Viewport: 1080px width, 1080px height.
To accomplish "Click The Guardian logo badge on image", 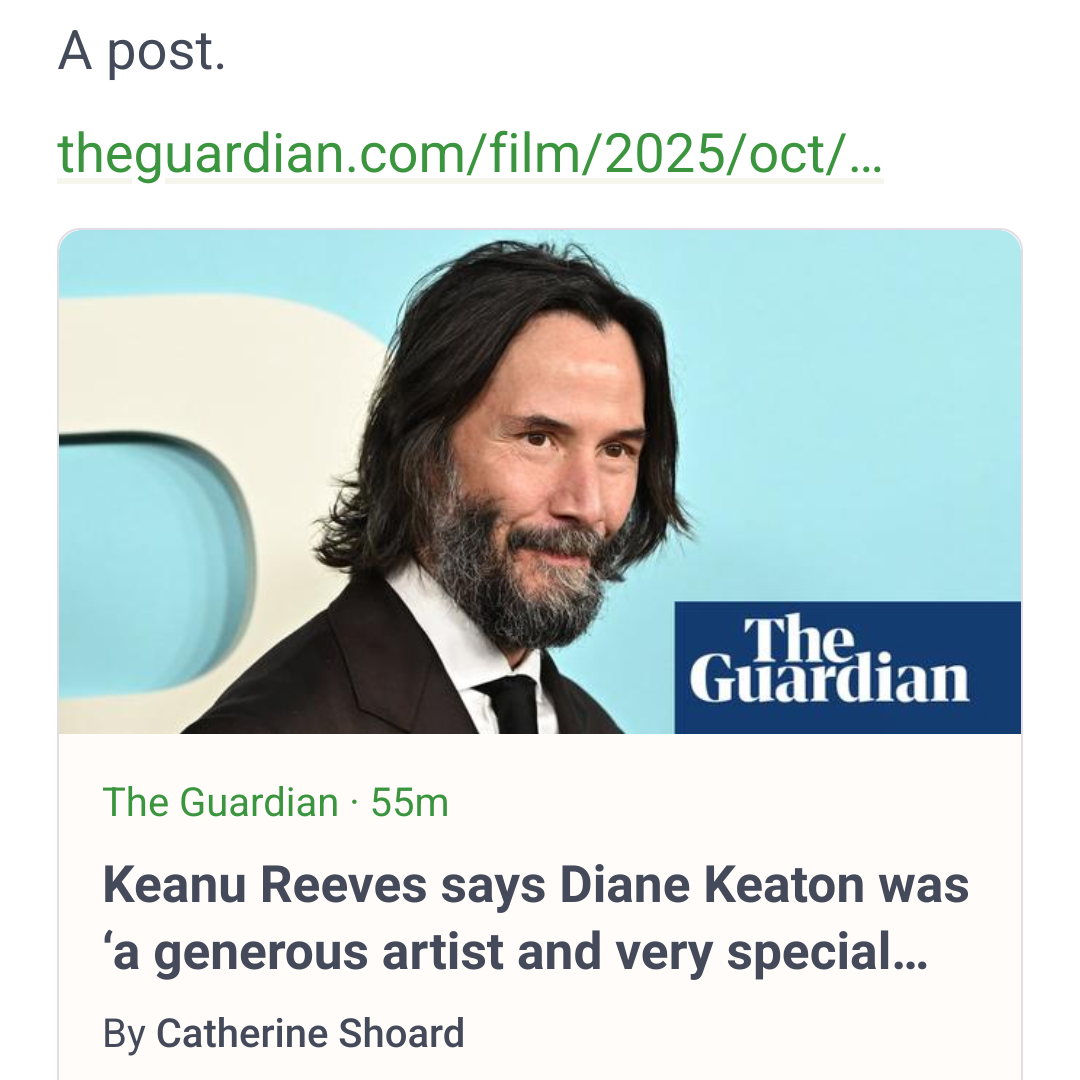I will point(847,667).
